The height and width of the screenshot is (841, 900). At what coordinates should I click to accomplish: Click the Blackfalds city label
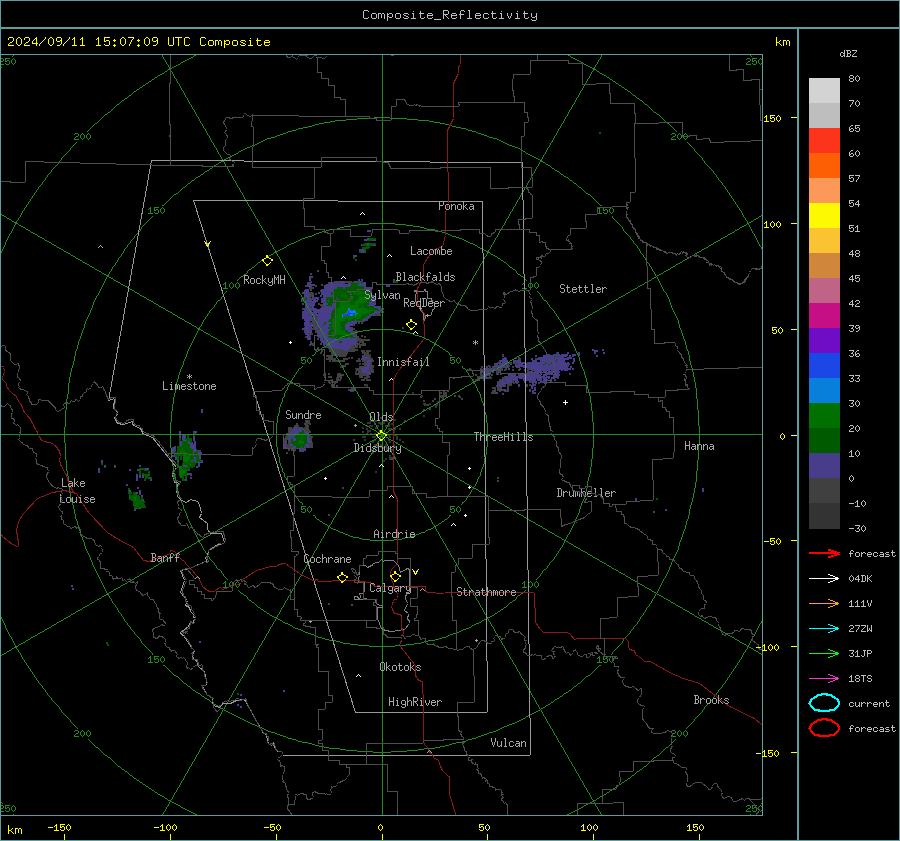(425, 277)
